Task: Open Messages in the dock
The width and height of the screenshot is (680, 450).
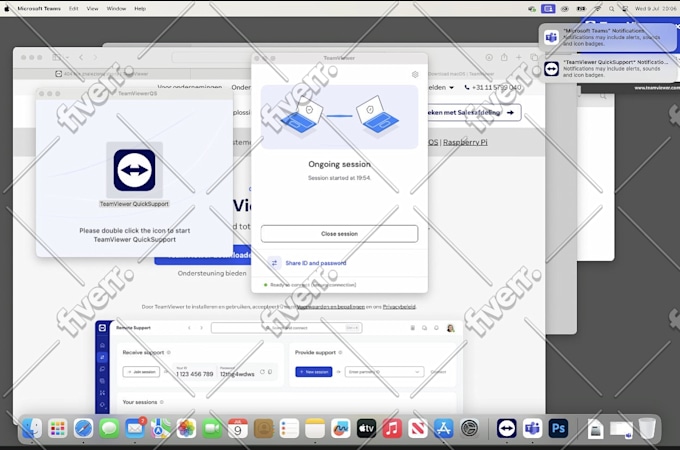Action: (x=109, y=429)
